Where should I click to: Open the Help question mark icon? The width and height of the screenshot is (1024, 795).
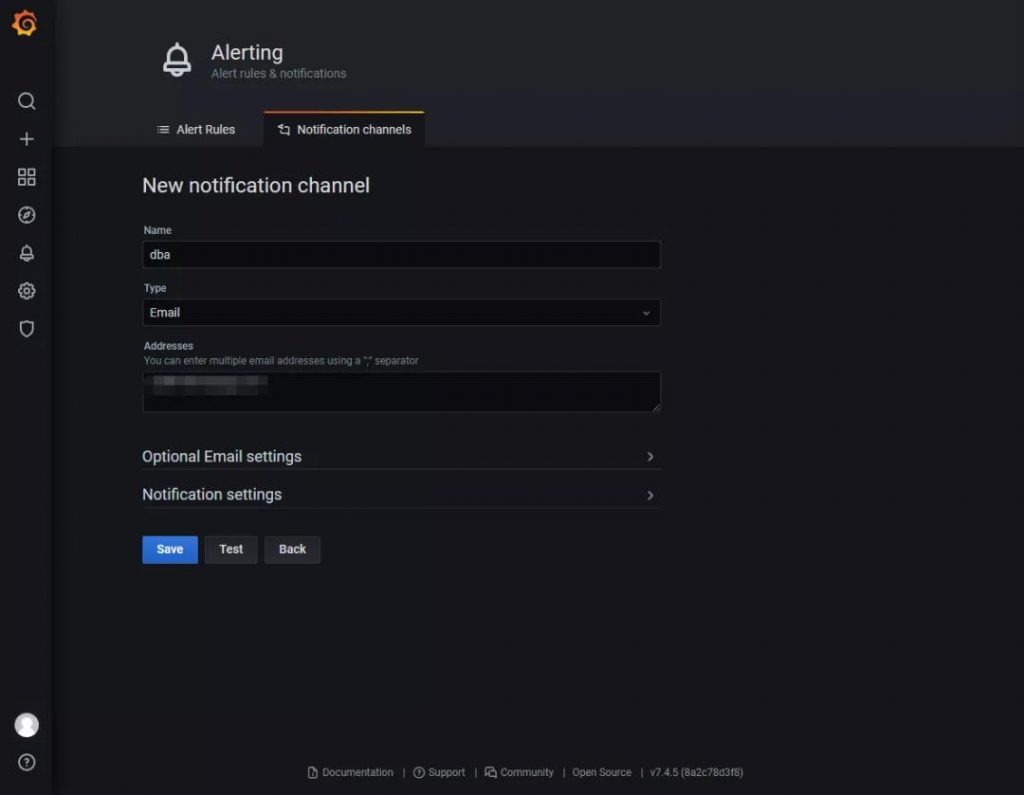click(27, 762)
